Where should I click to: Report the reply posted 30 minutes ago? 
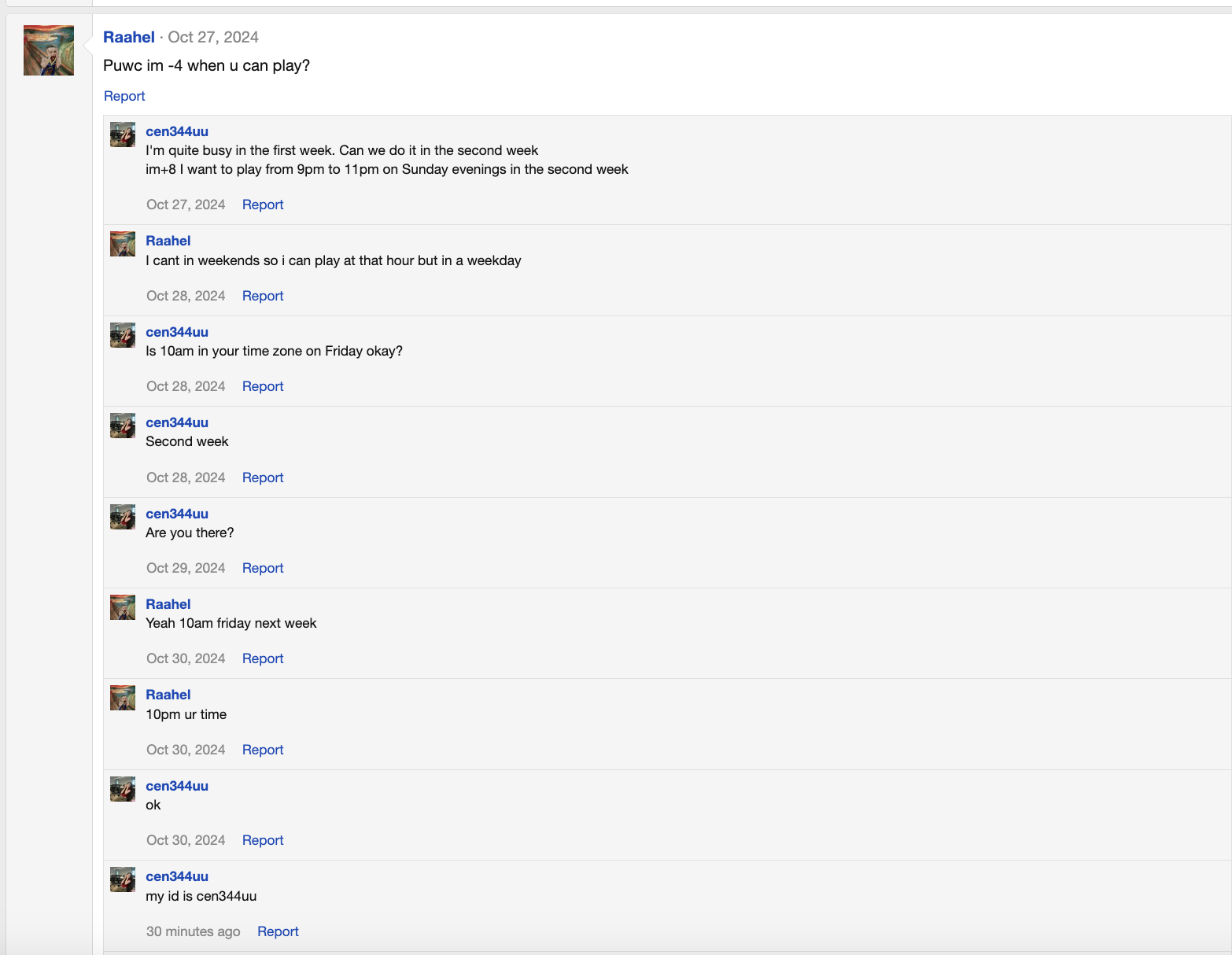click(x=278, y=931)
